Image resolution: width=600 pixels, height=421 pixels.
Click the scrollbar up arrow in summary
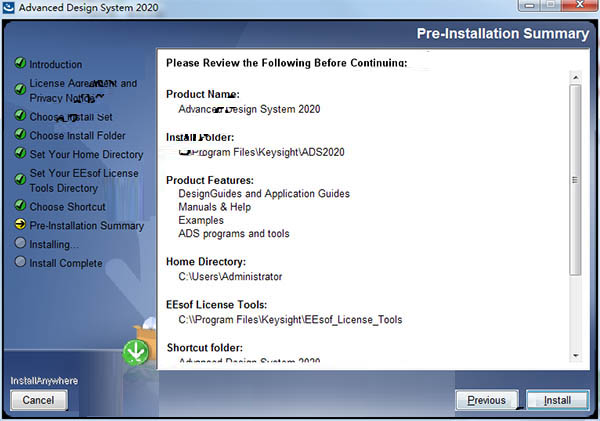pyautogui.click(x=576, y=78)
